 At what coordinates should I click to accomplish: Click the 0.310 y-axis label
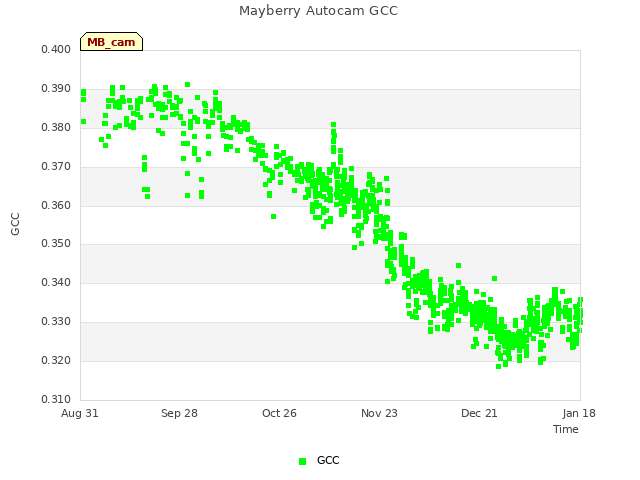click(x=56, y=399)
